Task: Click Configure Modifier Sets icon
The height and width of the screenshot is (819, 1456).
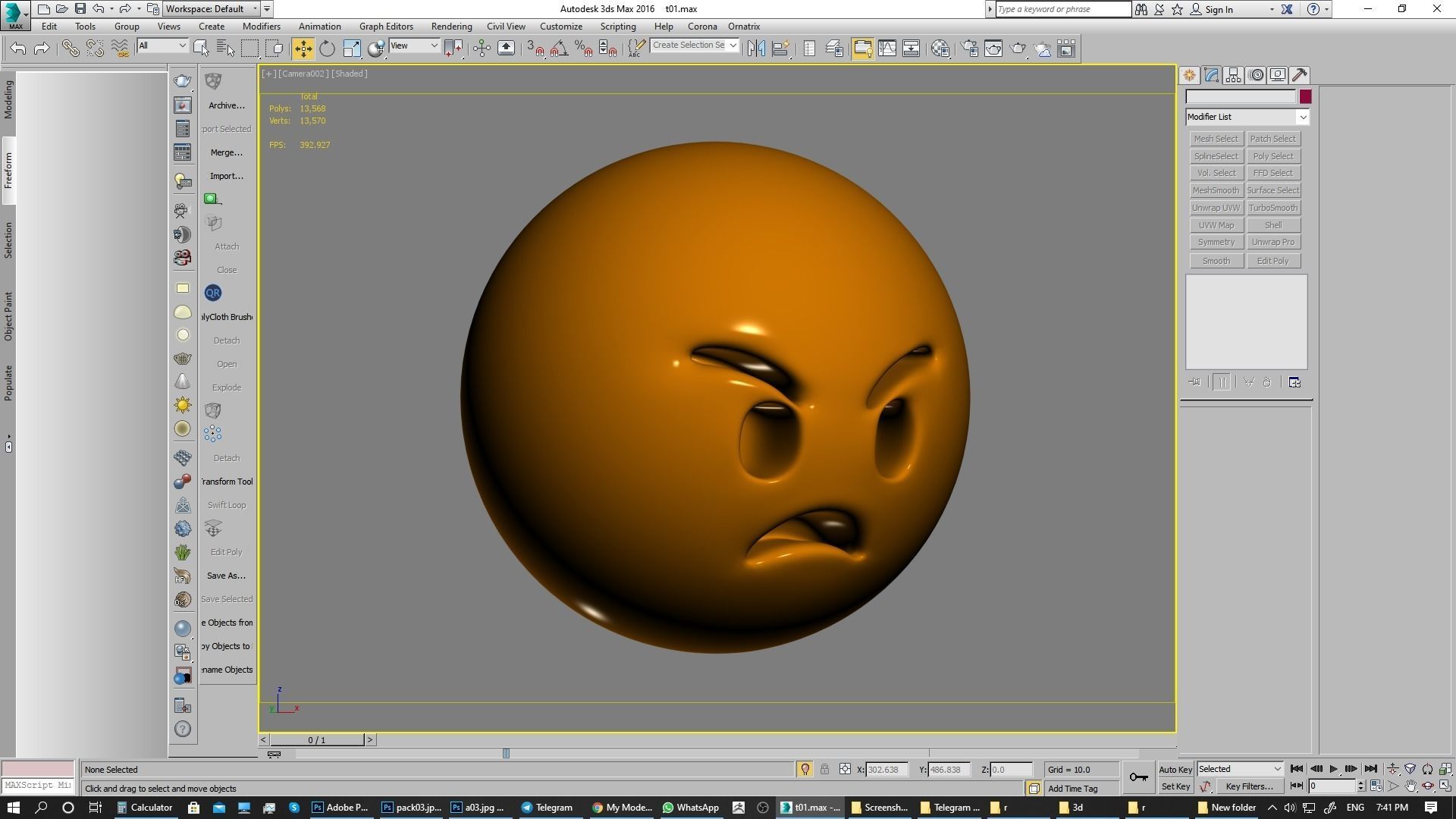Action: point(1294,382)
